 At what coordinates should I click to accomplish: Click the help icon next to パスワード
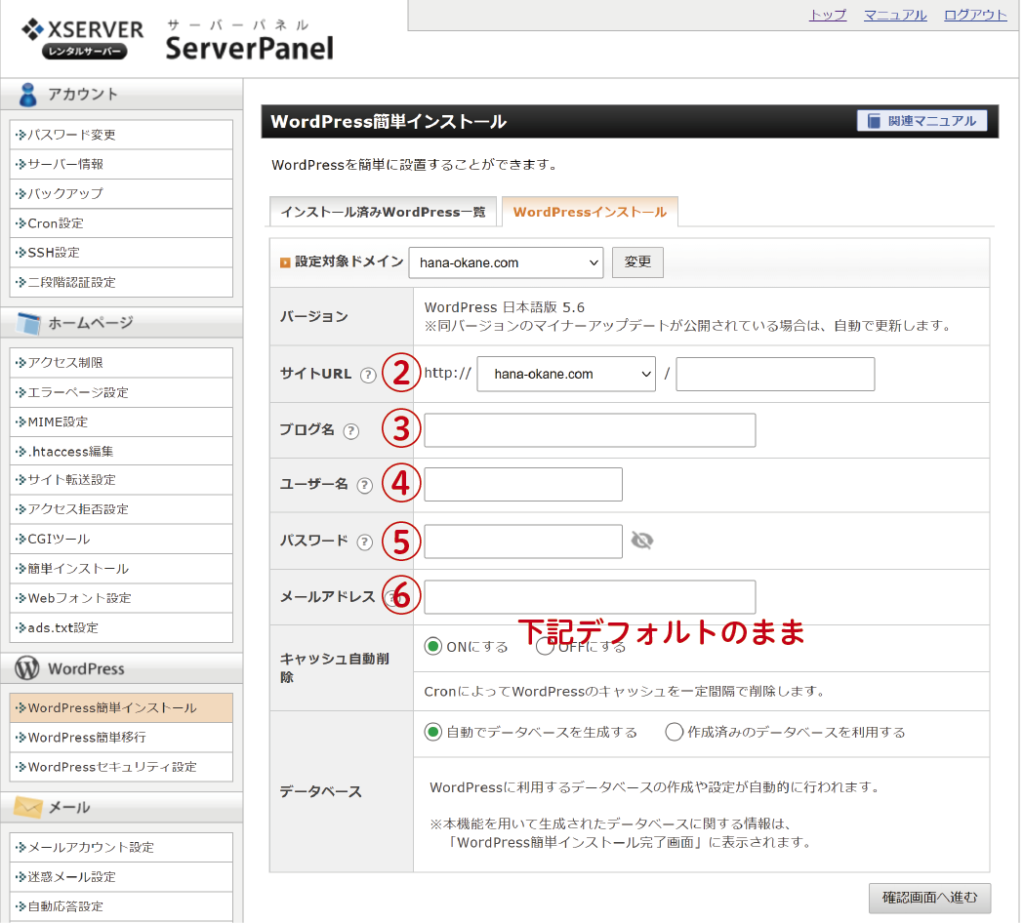tap(364, 542)
